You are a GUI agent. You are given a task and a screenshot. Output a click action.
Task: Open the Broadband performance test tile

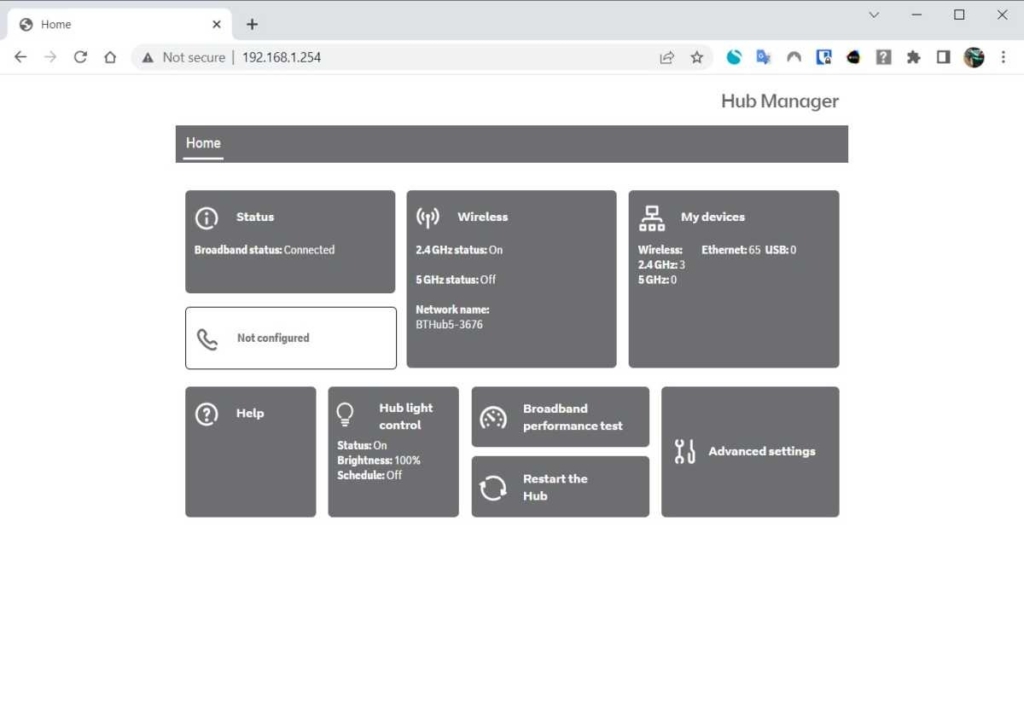[x=560, y=417]
